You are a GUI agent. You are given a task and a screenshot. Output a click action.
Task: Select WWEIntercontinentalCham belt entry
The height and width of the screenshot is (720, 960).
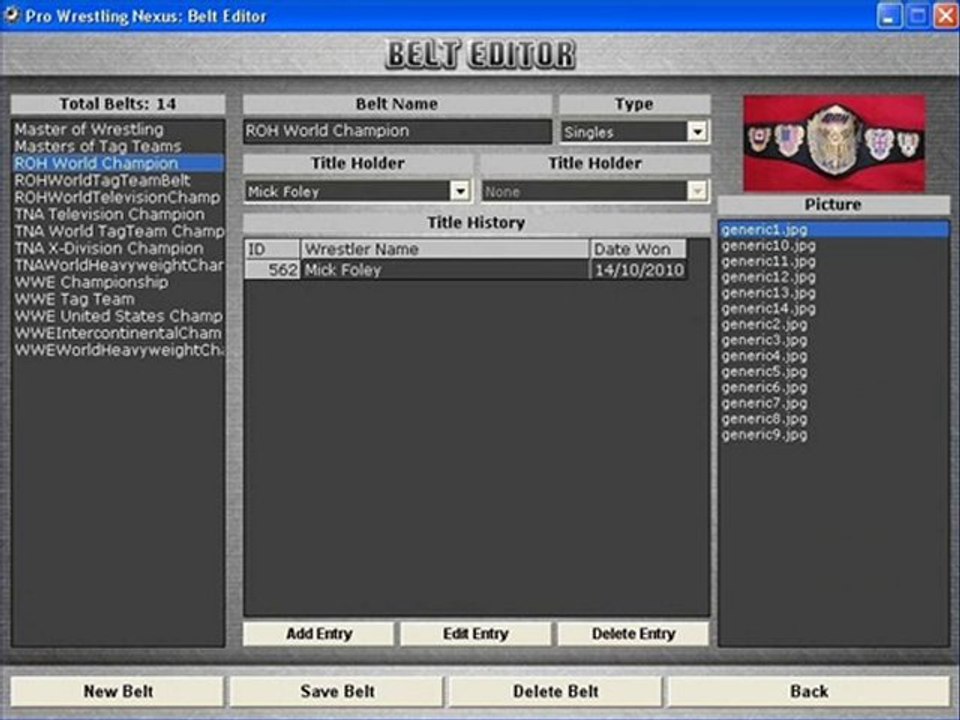118,333
